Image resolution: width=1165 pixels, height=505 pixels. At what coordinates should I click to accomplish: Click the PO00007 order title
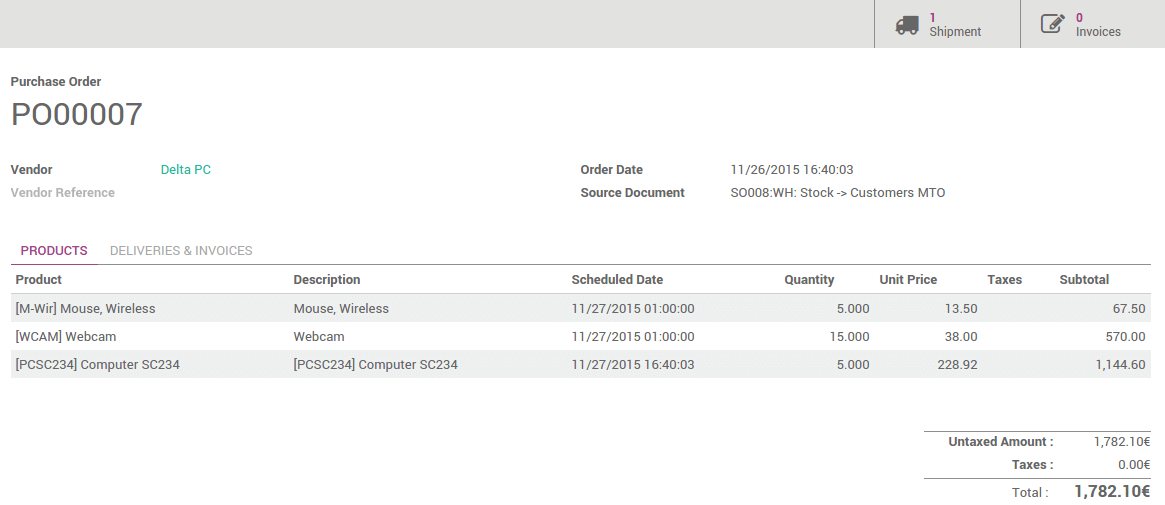coord(77,115)
